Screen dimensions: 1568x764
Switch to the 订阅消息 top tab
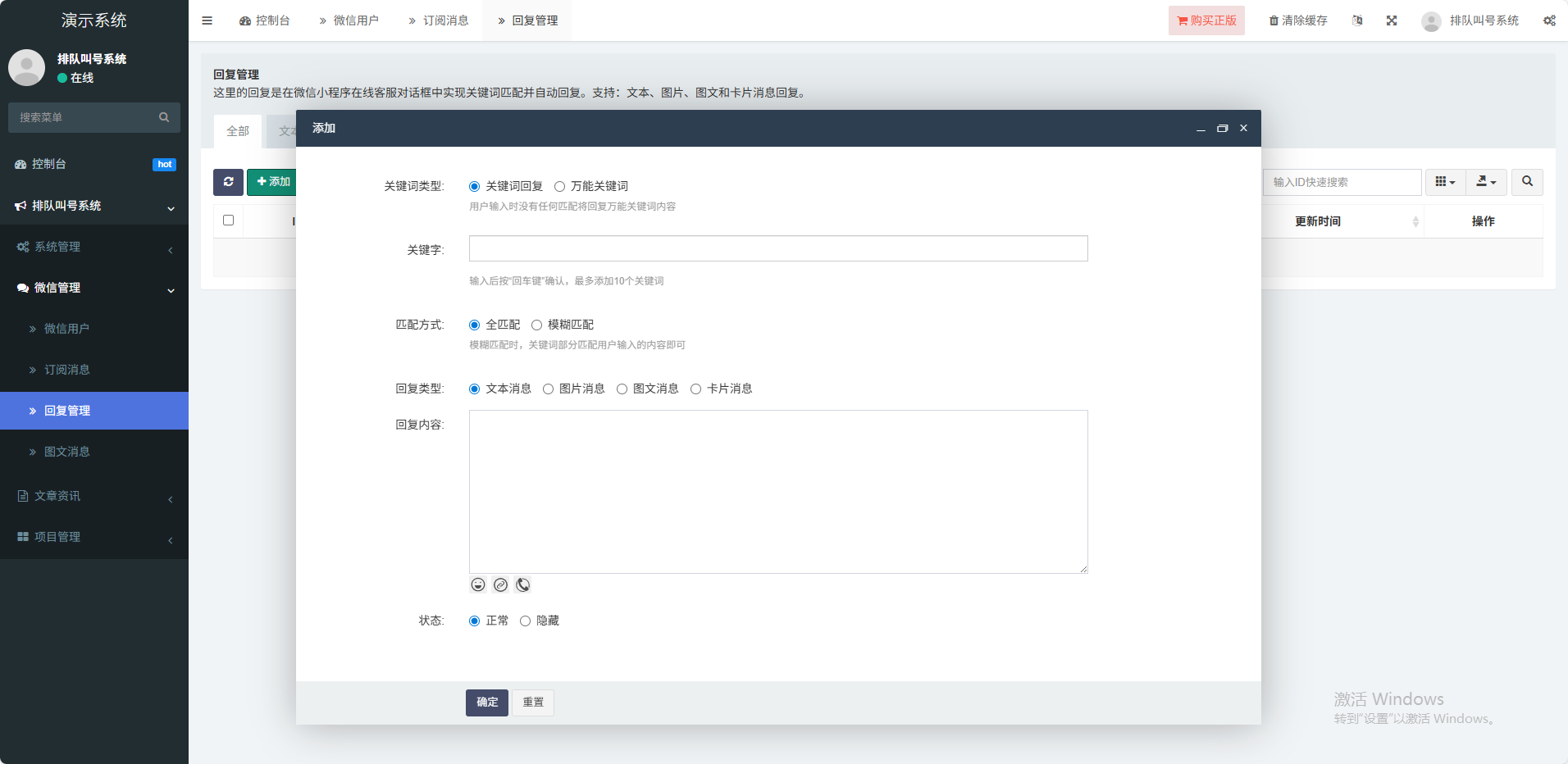[439, 20]
